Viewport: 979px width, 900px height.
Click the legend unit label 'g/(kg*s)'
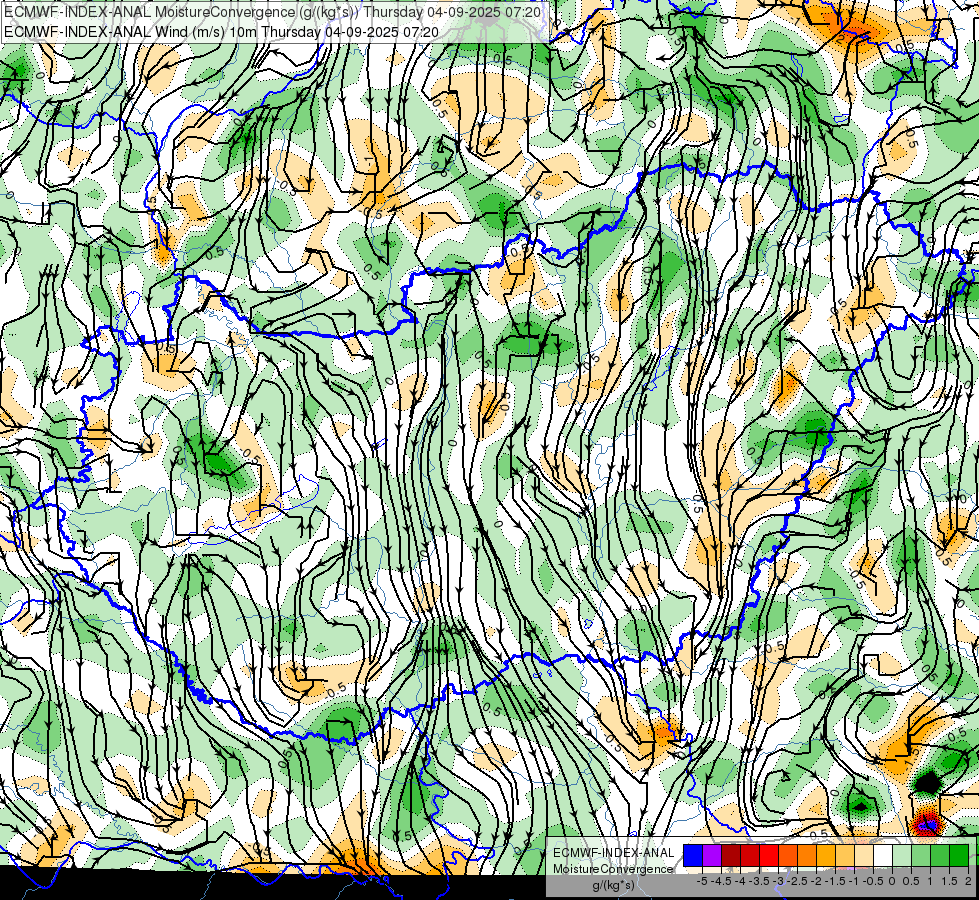click(x=614, y=886)
